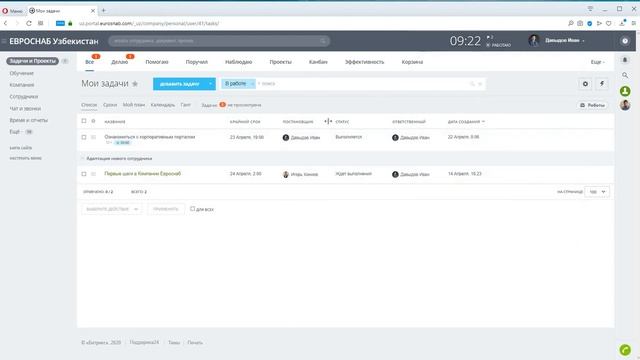The image size is (640, 360).
Task: Open Чат и звонки in left sidebar
Action: pos(25,109)
